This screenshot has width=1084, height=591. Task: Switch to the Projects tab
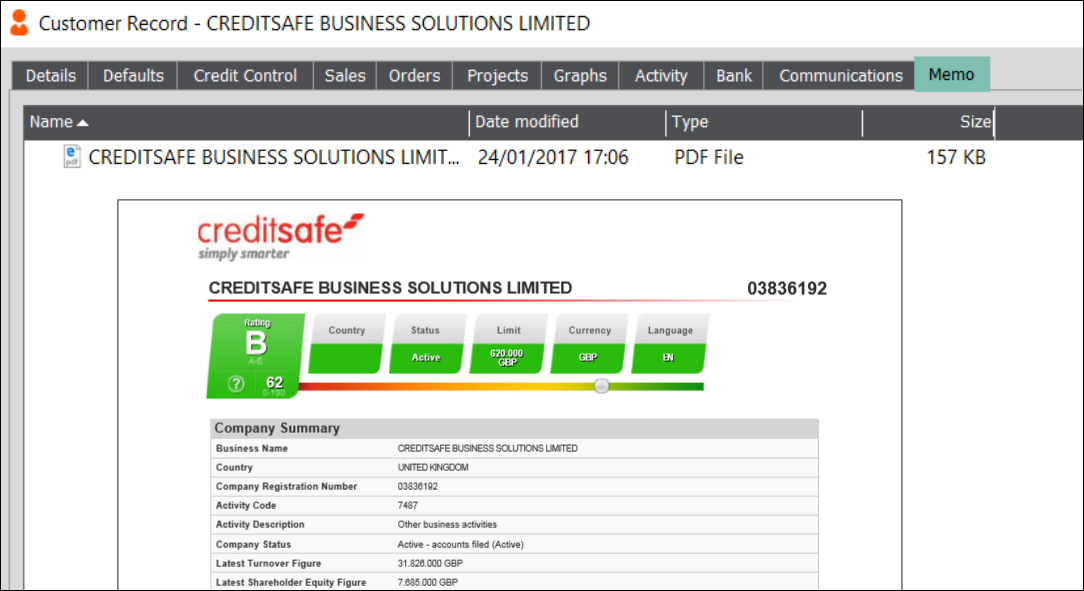point(497,75)
